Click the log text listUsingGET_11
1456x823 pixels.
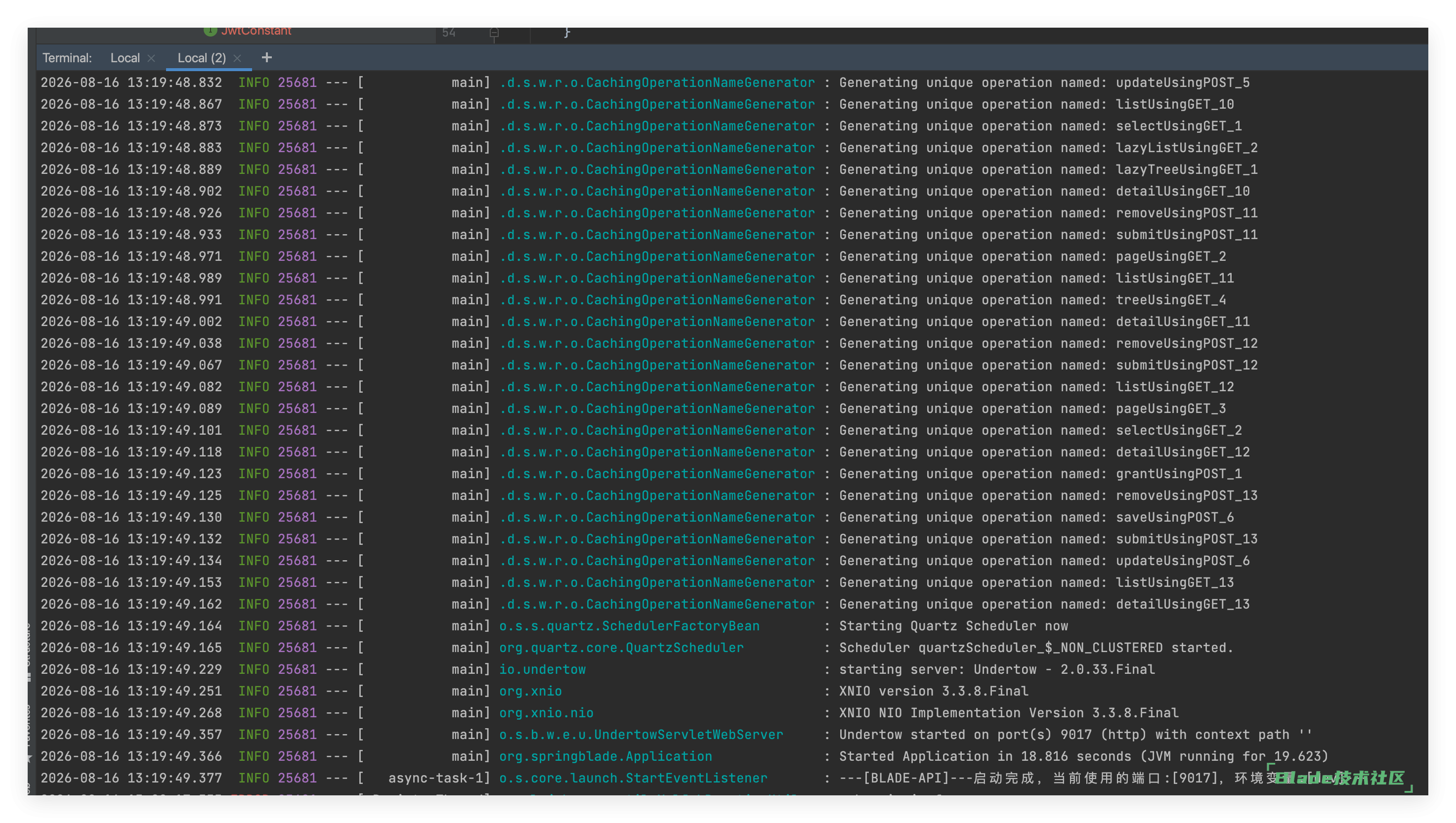[x=1174, y=278]
